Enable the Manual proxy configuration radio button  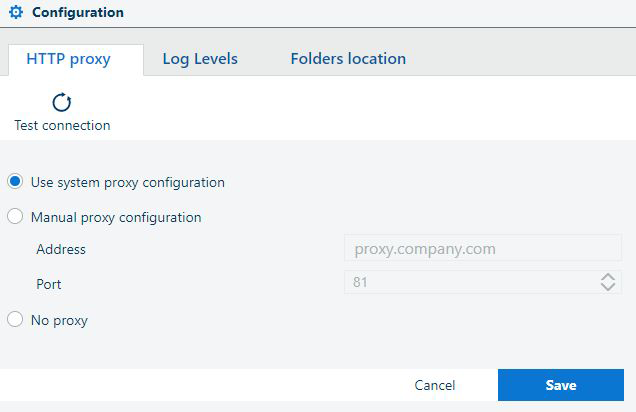[x=15, y=217]
